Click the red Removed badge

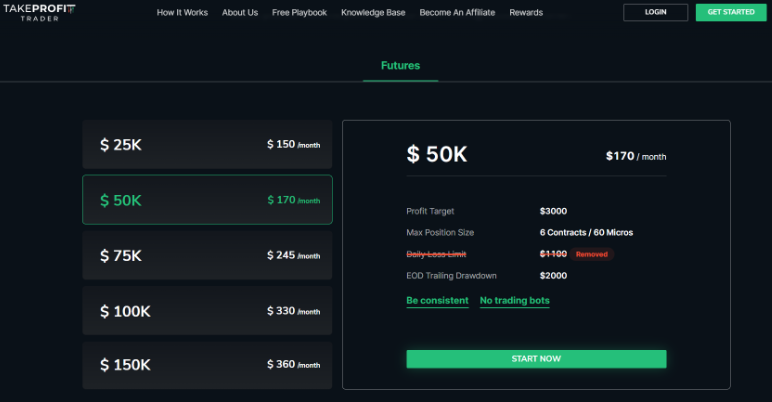[591, 254]
